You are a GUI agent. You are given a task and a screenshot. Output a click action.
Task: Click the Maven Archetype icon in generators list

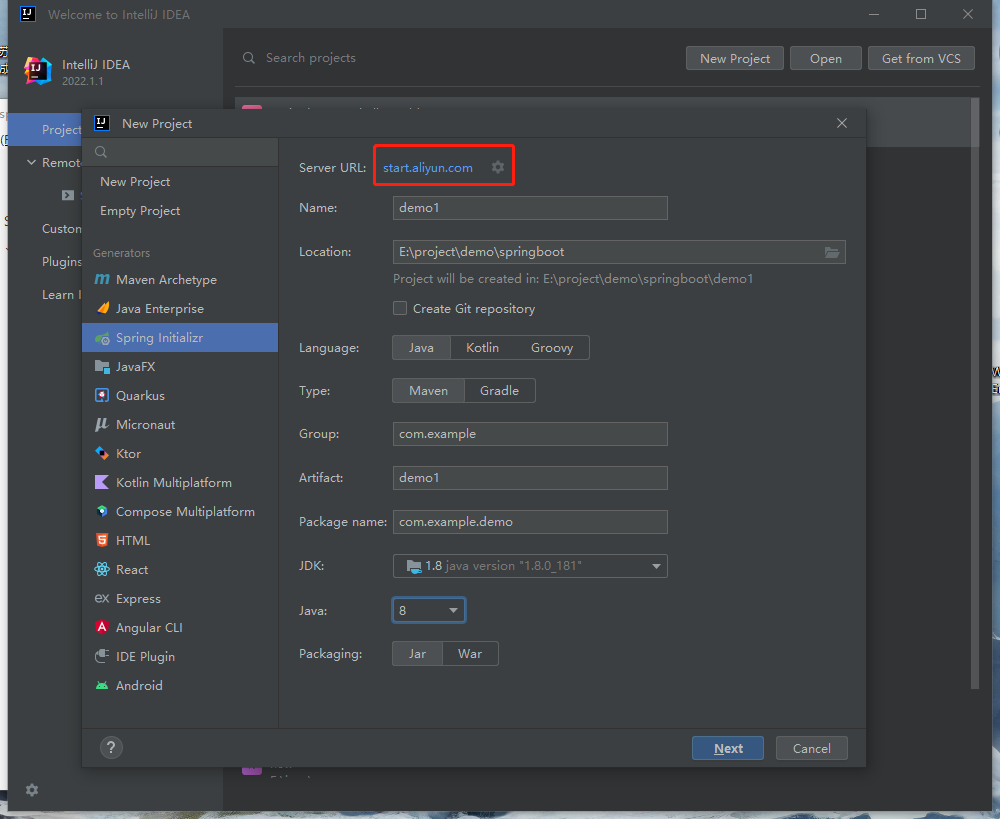(x=102, y=279)
